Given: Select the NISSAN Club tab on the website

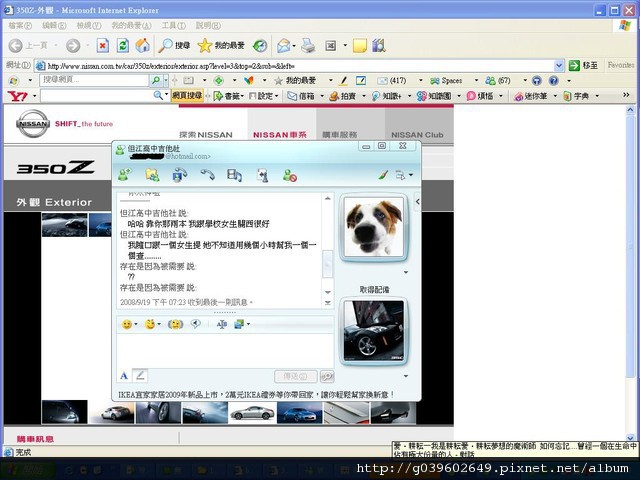Looking at the screenshot, I should [417, 134].
